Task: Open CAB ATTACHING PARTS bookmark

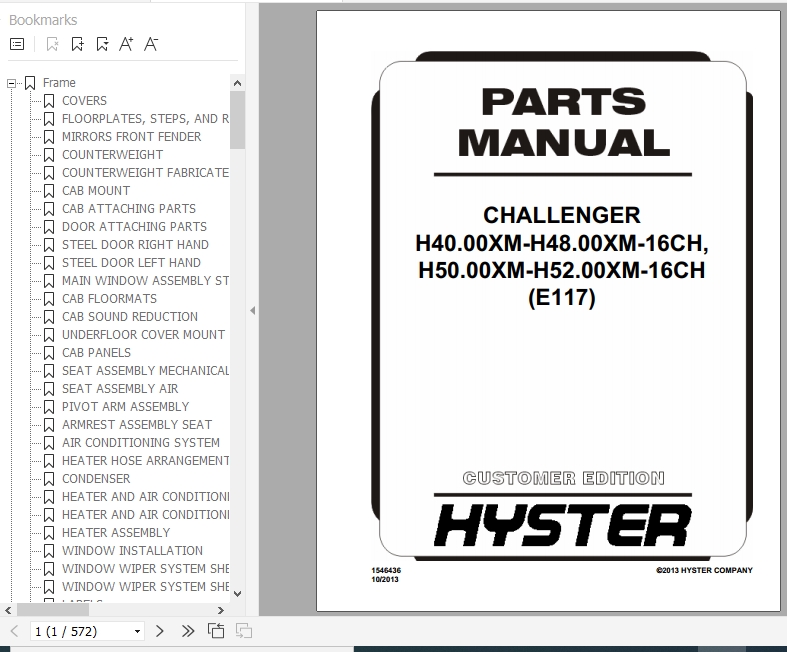Action: click(129, 209)
